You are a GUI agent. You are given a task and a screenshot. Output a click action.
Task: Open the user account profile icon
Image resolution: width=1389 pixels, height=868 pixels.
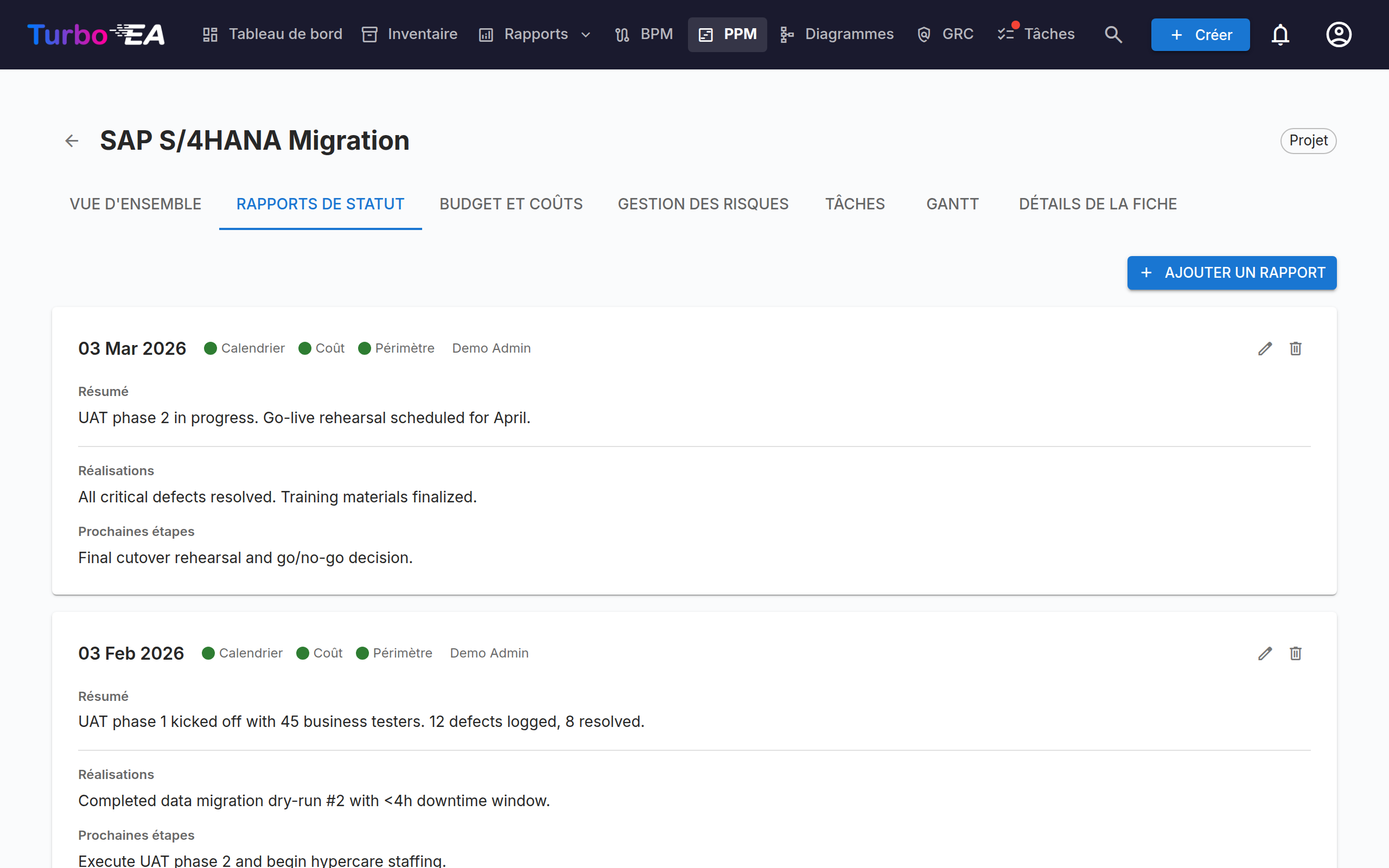coord(1339,34)
